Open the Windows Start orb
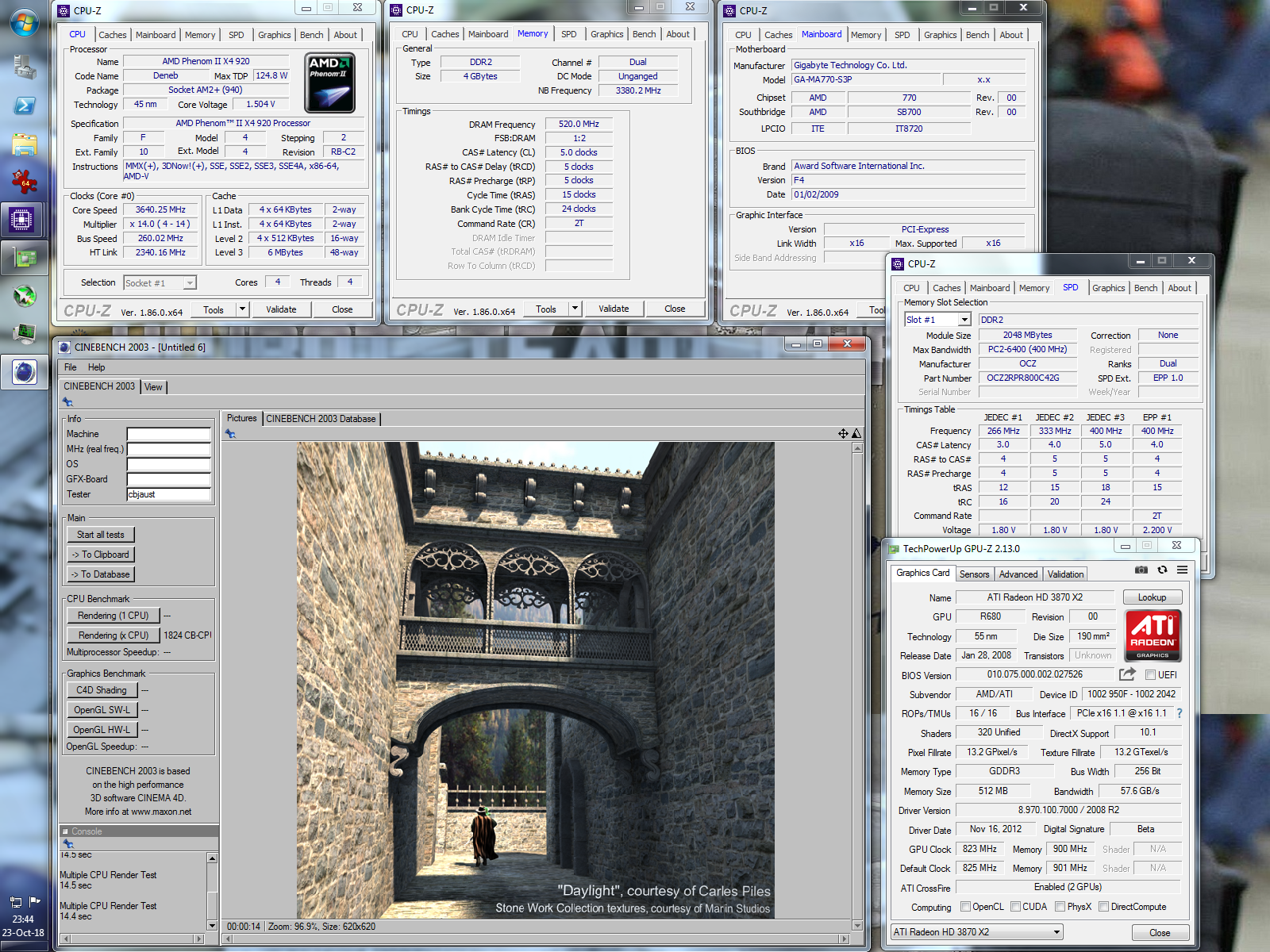The height and width of the screenshot is (952, 1270). (24, 22)
